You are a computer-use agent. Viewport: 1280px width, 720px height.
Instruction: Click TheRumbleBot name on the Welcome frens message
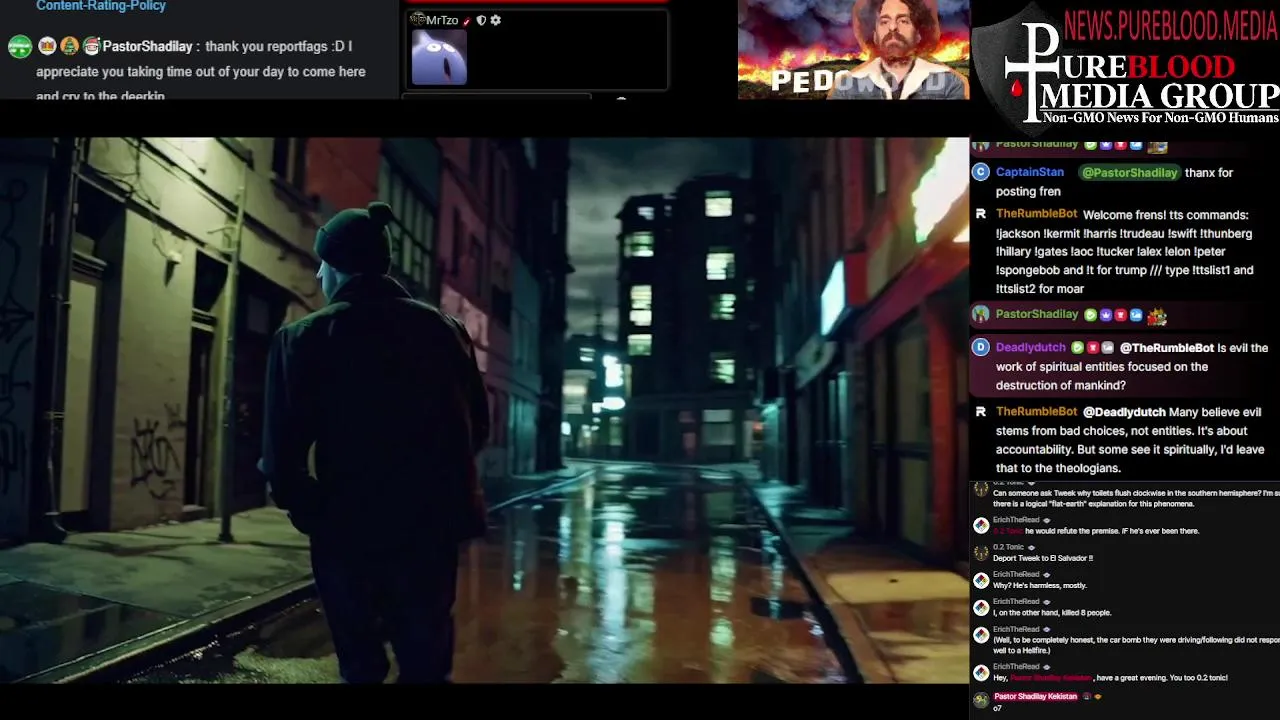click(1036, 214)
